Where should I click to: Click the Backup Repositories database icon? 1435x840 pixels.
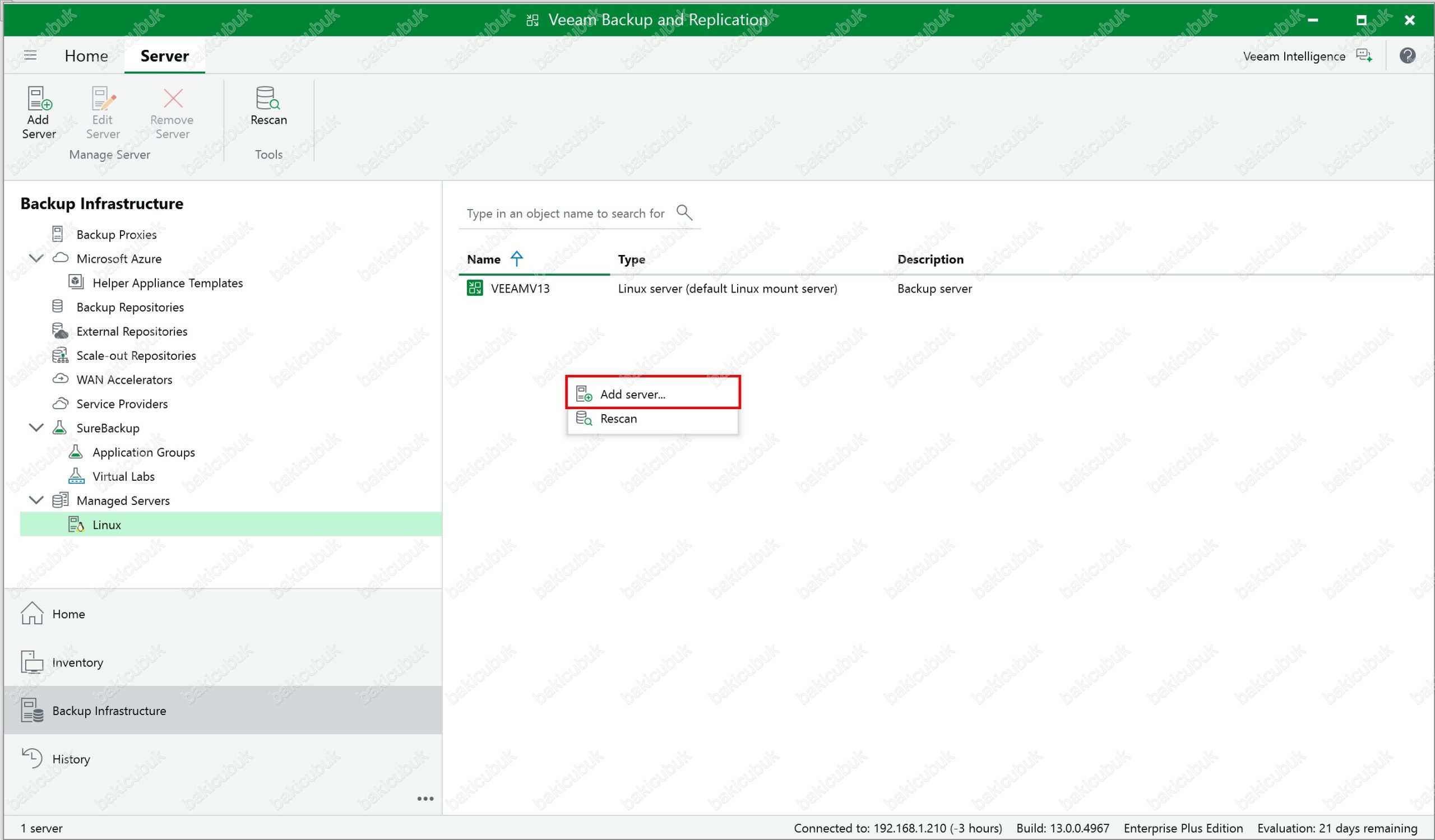[x=58, y=306]
